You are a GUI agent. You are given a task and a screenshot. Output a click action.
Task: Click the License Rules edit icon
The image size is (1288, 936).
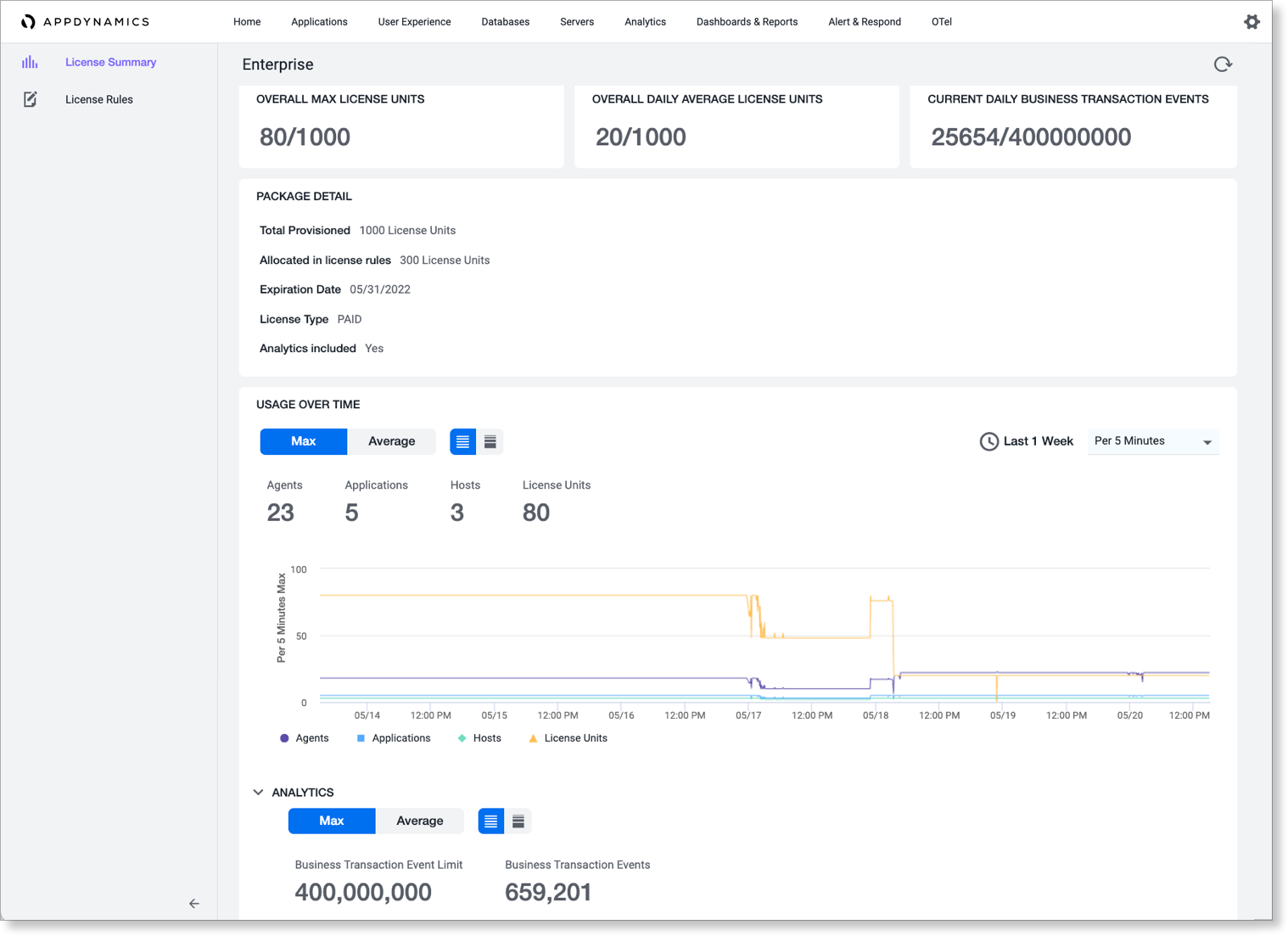coord(30,99)
